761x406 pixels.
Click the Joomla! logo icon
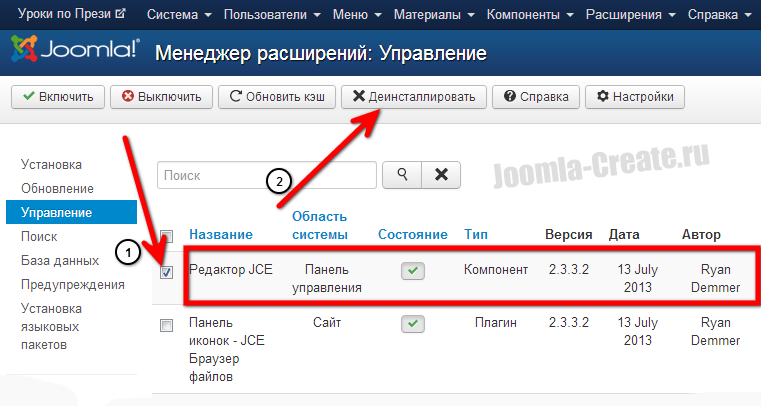(24, 50)
